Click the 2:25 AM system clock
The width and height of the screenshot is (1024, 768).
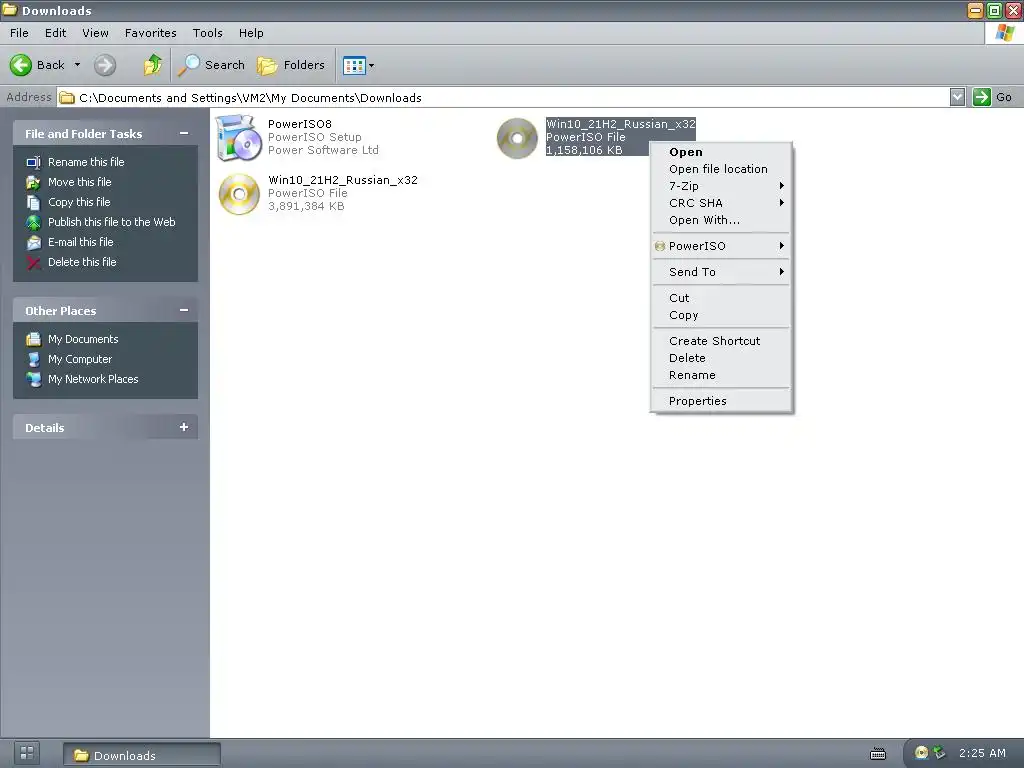click(982, 753)
